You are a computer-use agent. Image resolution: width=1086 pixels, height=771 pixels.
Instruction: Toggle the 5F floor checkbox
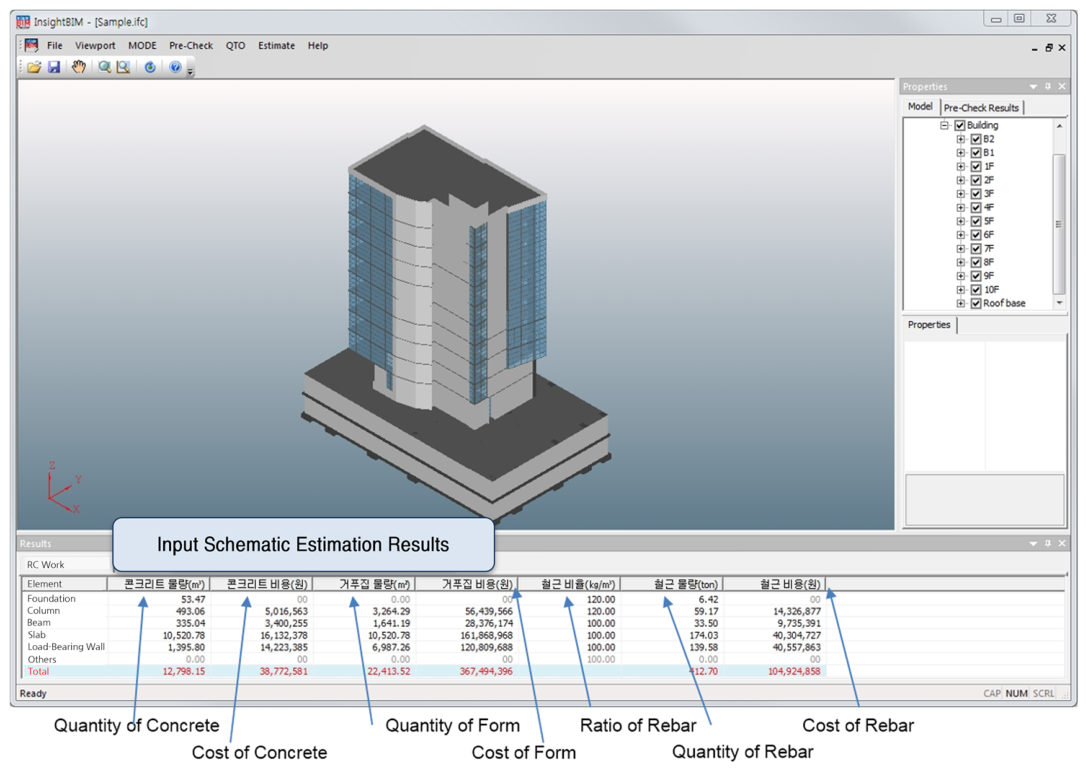tap(976, 222)
